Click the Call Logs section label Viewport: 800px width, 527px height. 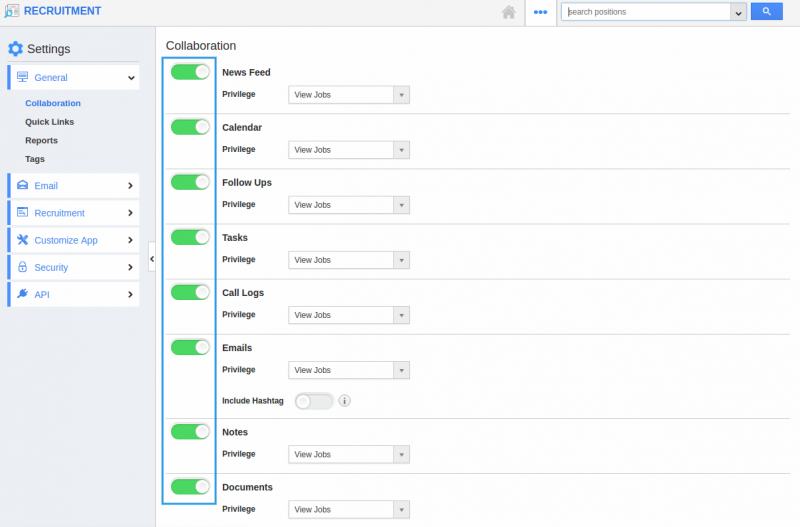coord(243,293)
